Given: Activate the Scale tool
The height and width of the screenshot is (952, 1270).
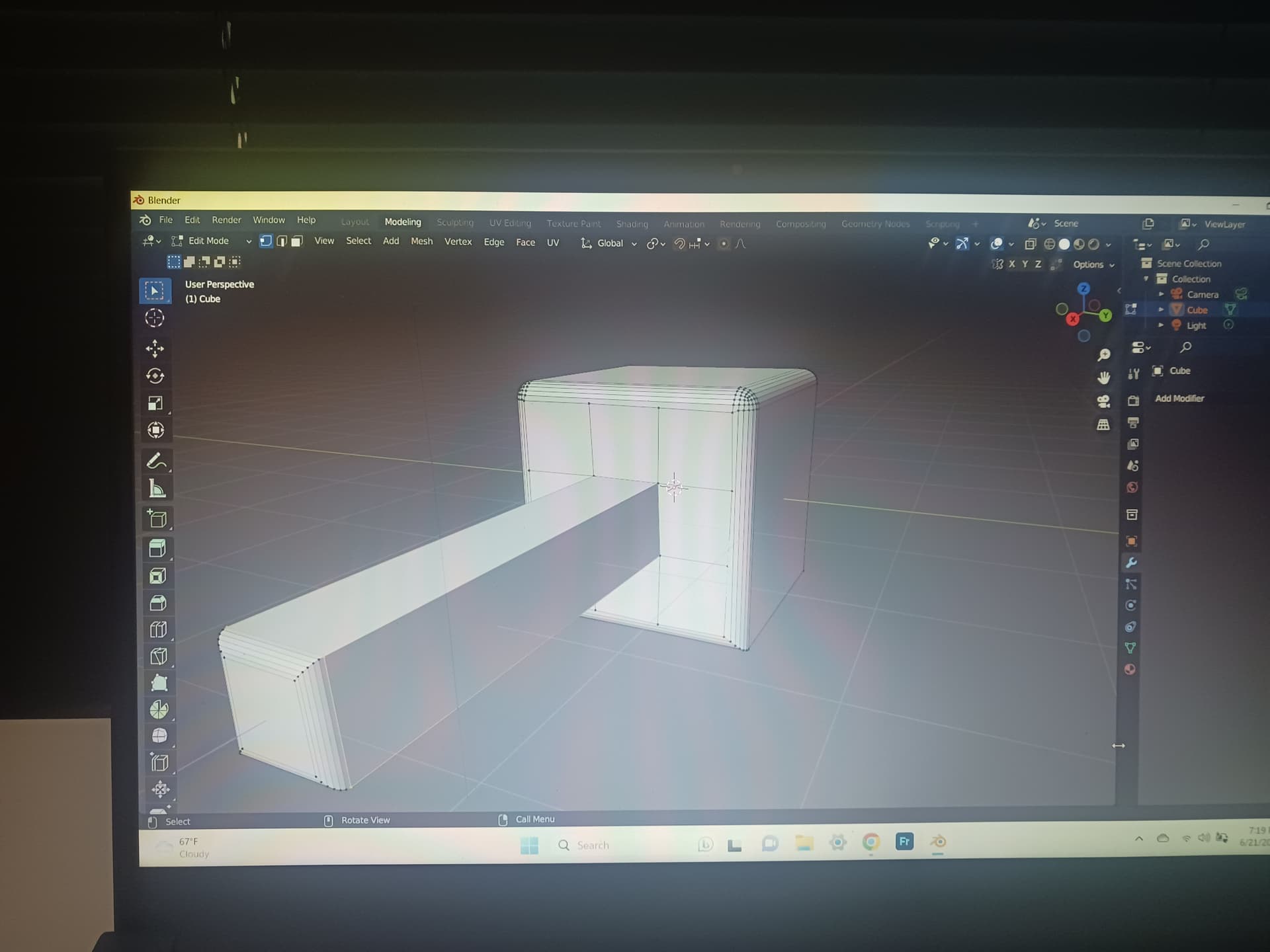Looking at the screenshot, I should click(154, 402).
